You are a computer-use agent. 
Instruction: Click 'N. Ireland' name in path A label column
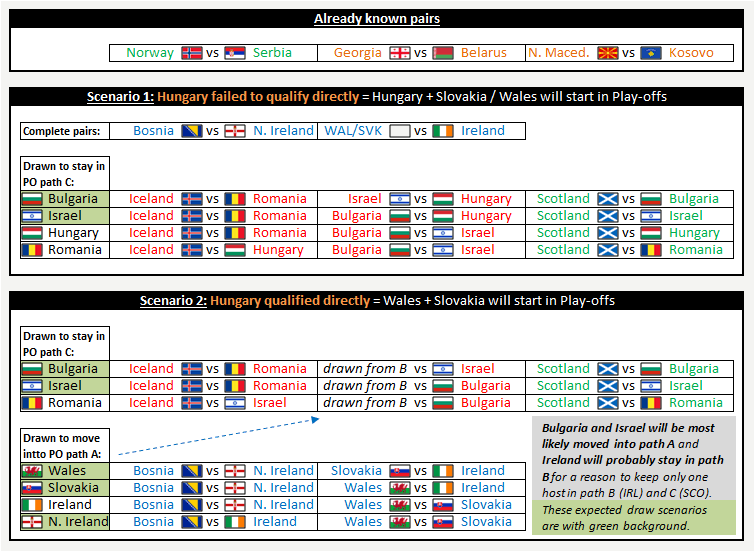[x=78, y=522]
